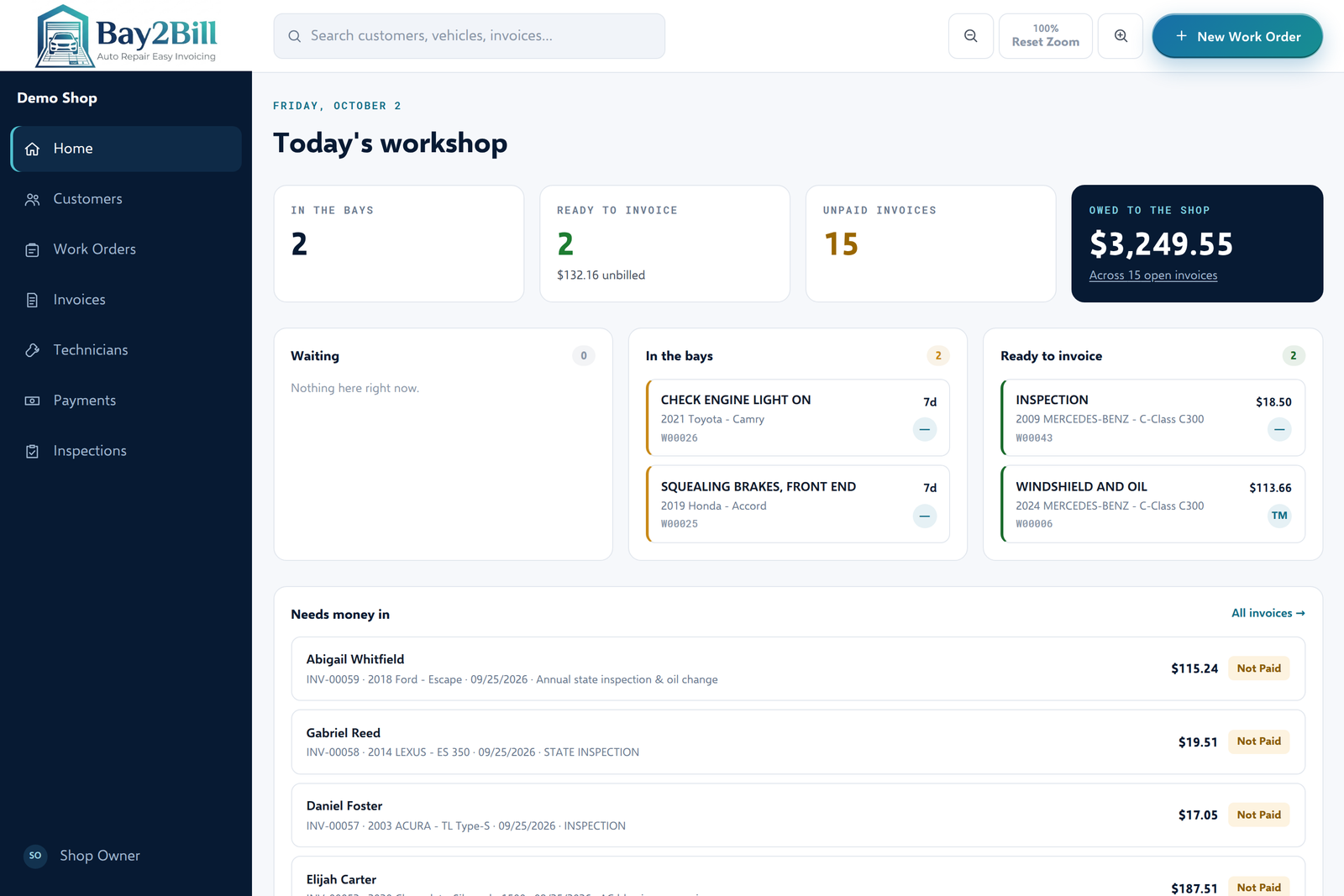The width and height of the screenshot is (1344, 896).
Task: Click the zoom in magnifier icon
Action: 1121,36
